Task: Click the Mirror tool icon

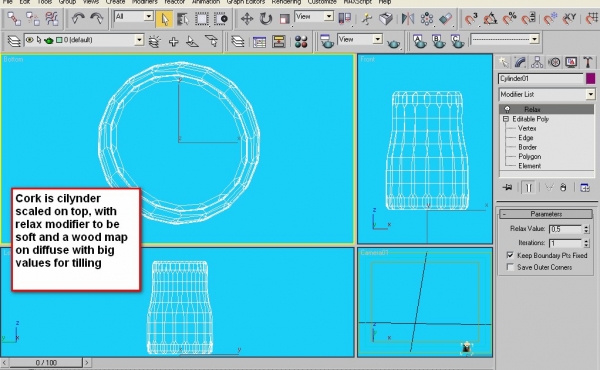Action: [408, 19]
